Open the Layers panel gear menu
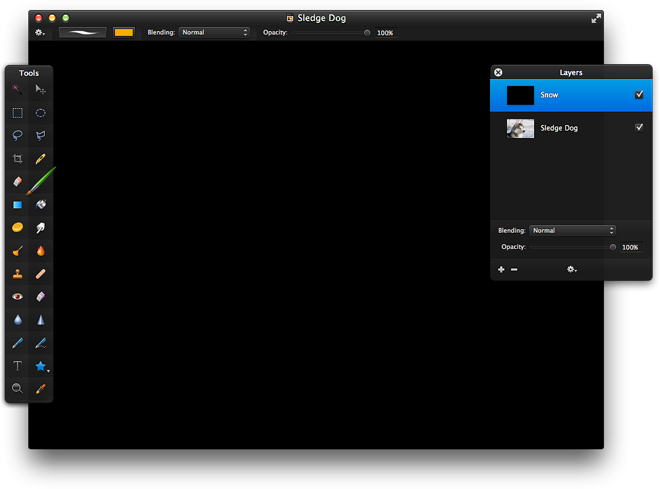This screenshot has height=489, width=660. [571, 269]
